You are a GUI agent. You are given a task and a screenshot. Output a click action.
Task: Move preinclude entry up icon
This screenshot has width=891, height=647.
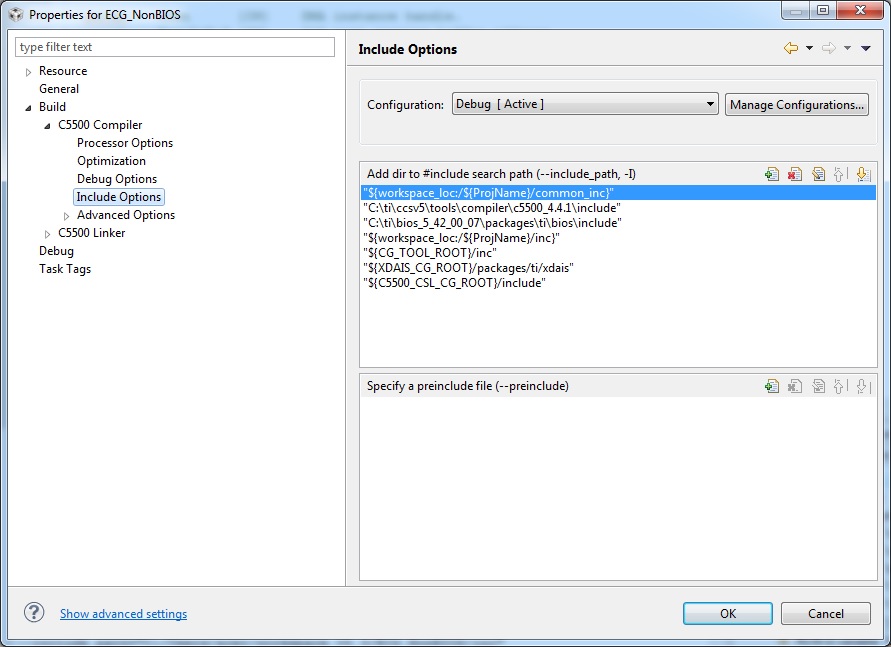839,386
